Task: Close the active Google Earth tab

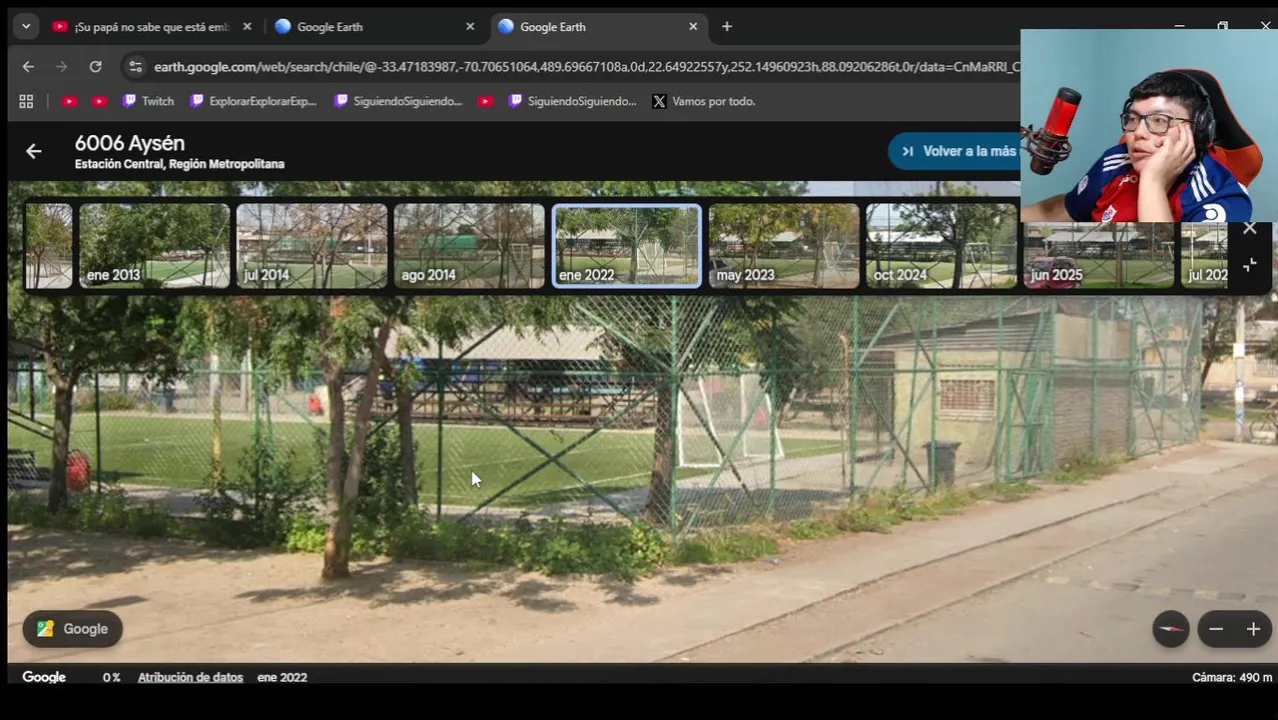Action: 693,27
